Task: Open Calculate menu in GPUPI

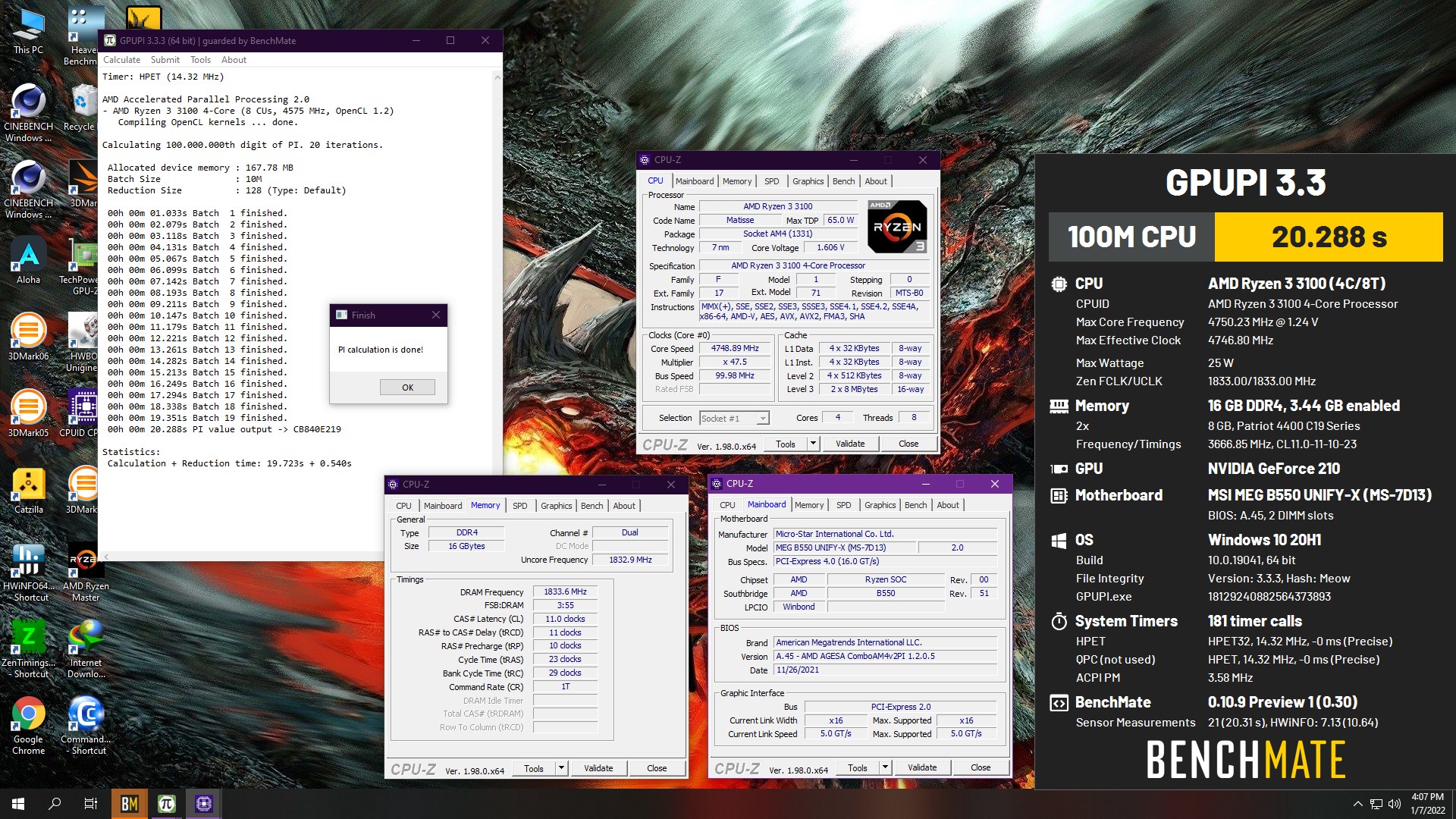Action: point(121,60)
